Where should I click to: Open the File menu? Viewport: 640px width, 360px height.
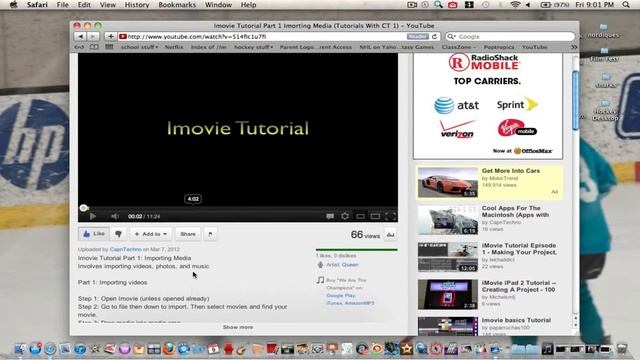tap(62, 5)
